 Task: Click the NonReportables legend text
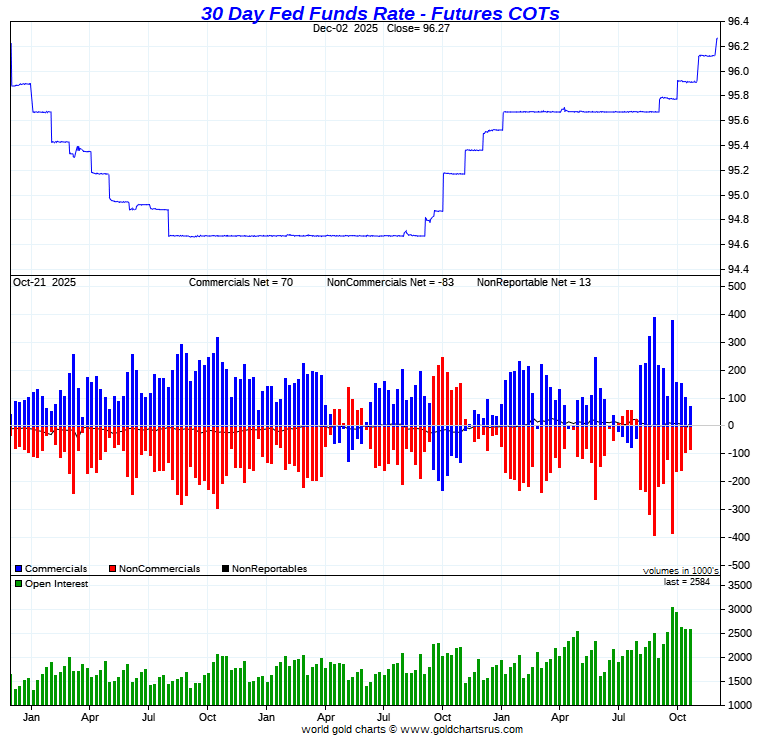coord(270,569)
